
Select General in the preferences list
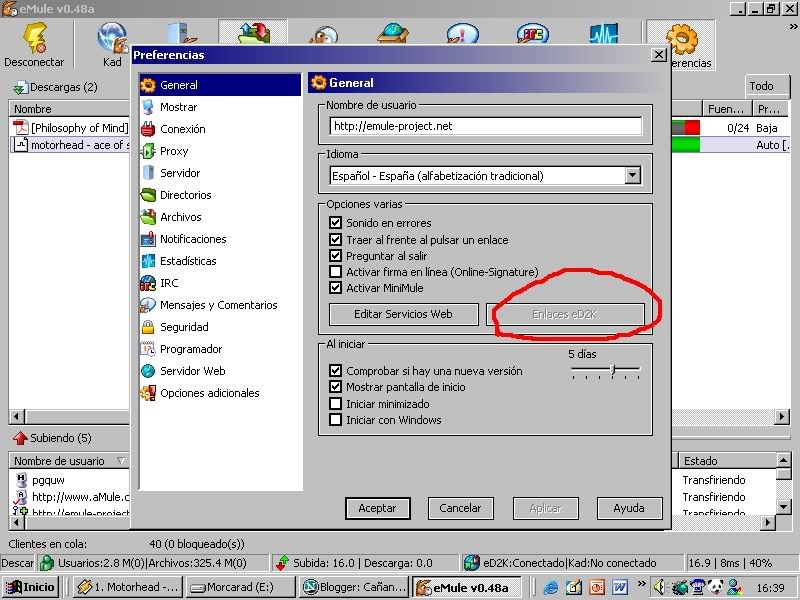click(x=220, y=85)
